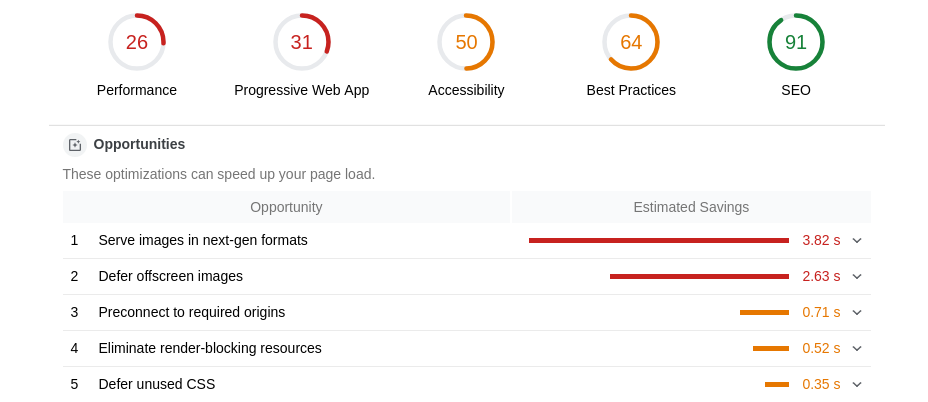Click the Performance score gauge showing 26
The width and height of the screenshot is (928, 402).
(137, 42)
